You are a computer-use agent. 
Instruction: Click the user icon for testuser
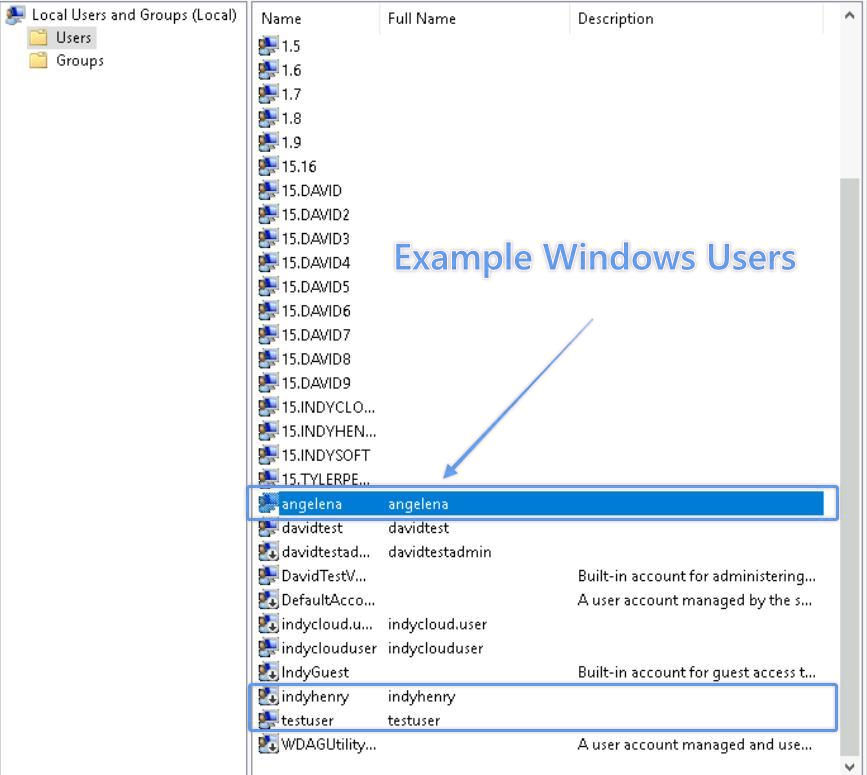pyautogui.click(x=268, y=720)
